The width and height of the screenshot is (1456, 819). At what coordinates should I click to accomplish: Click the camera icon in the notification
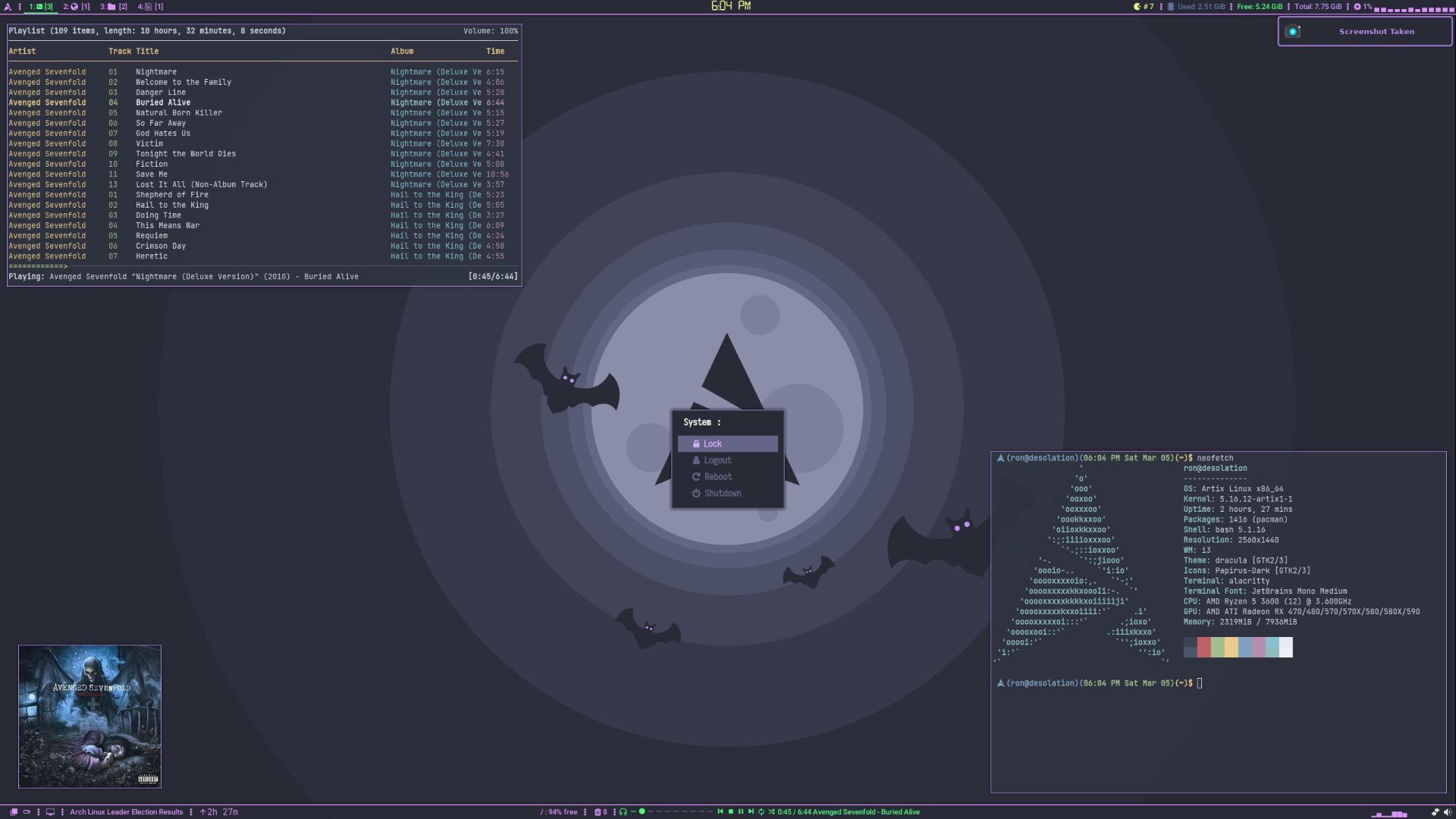[x=1293, y=31]
